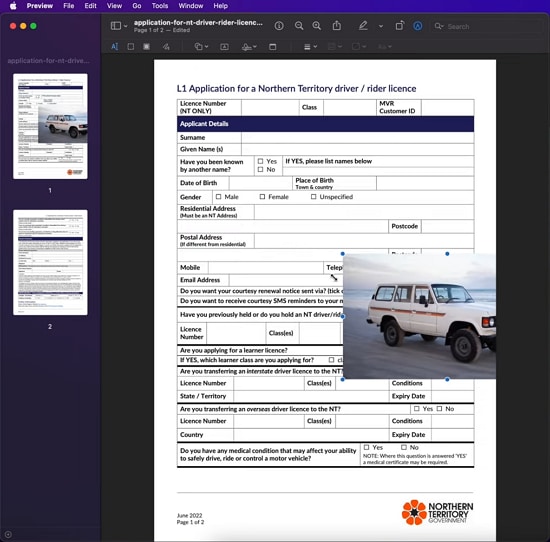This screenshot has width=550, height=542.
Task: Select the Highlight pen icon
Action: [363, 25]
